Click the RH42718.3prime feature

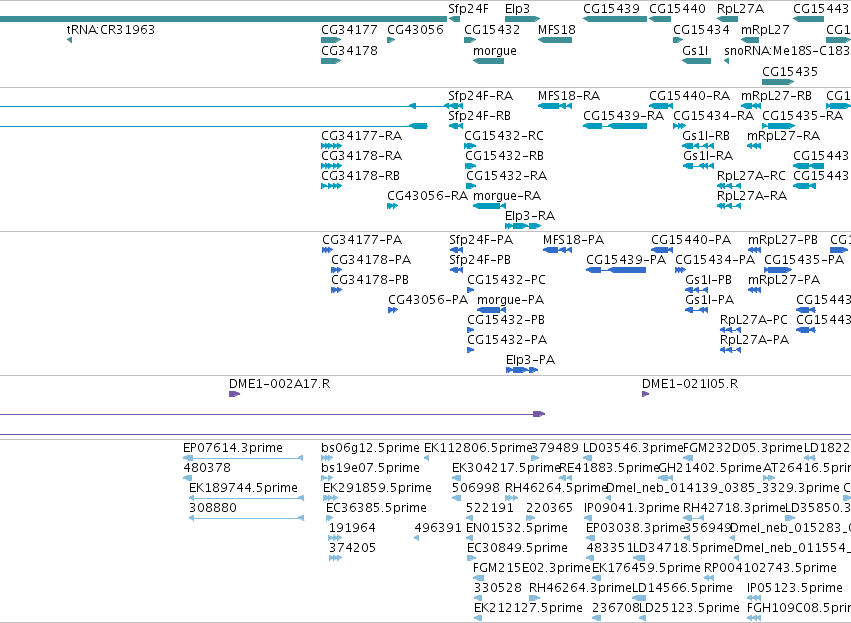tap(694, 518)
